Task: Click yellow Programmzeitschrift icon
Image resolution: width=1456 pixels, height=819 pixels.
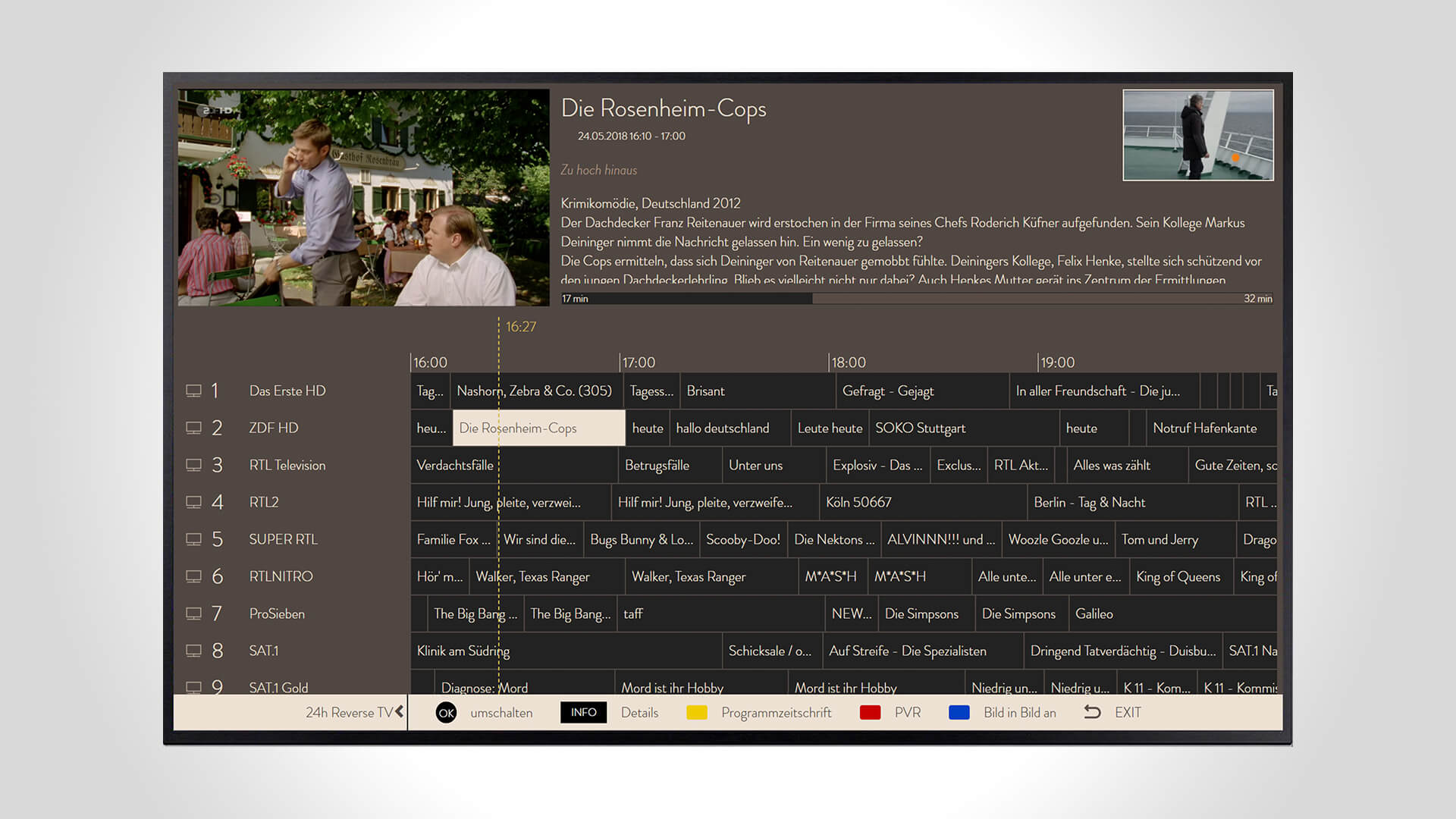Action: (694, 712)
